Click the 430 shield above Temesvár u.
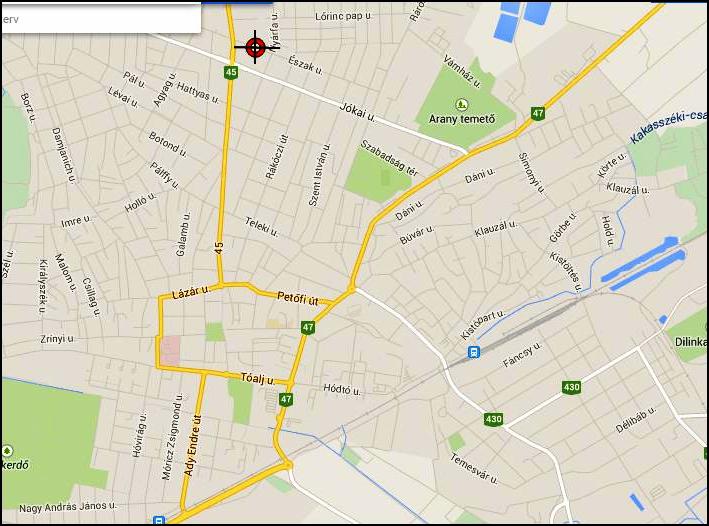 tap(493, 419)
